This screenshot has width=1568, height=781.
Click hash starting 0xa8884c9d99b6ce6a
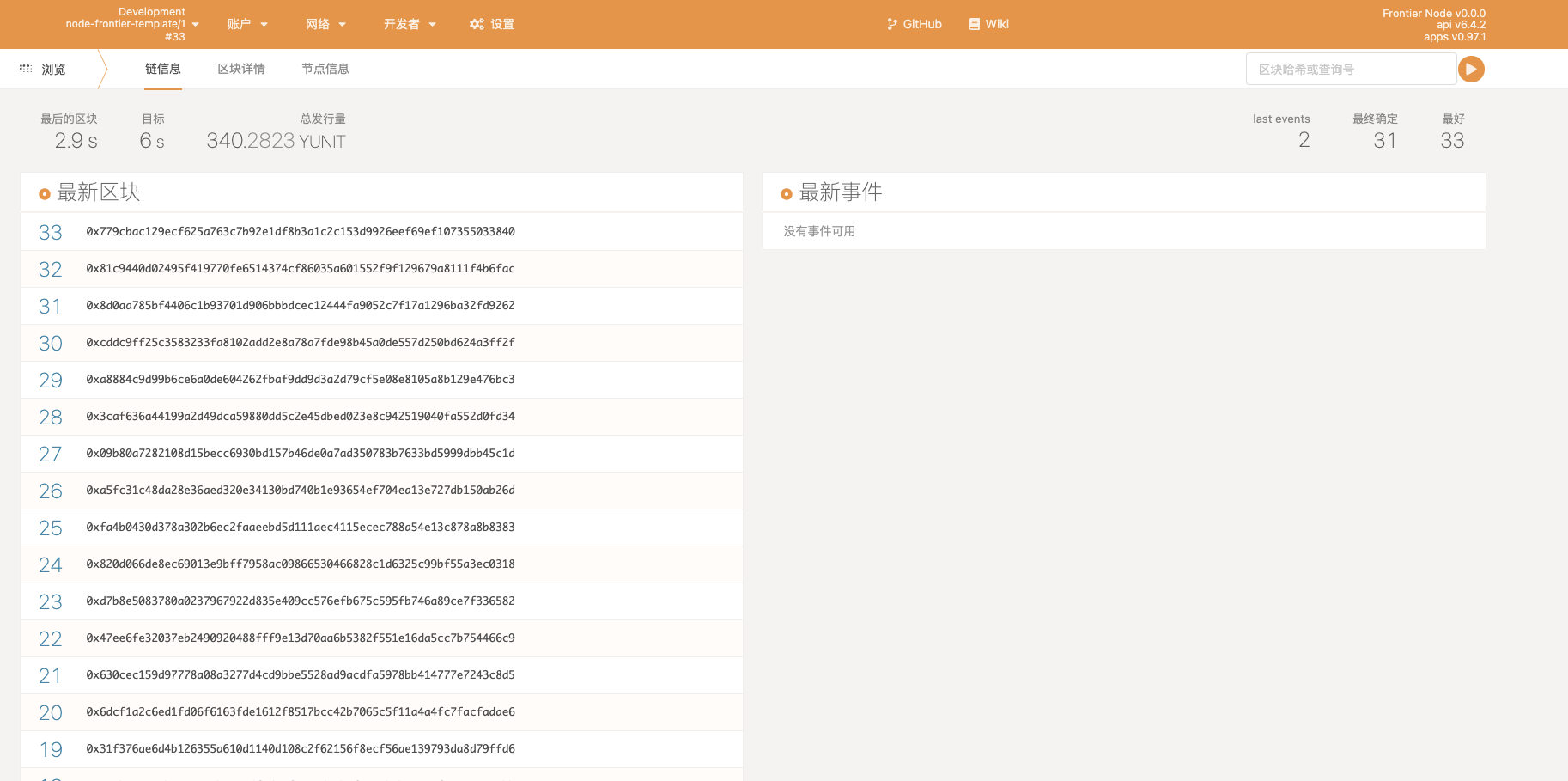tap(301, 379)
